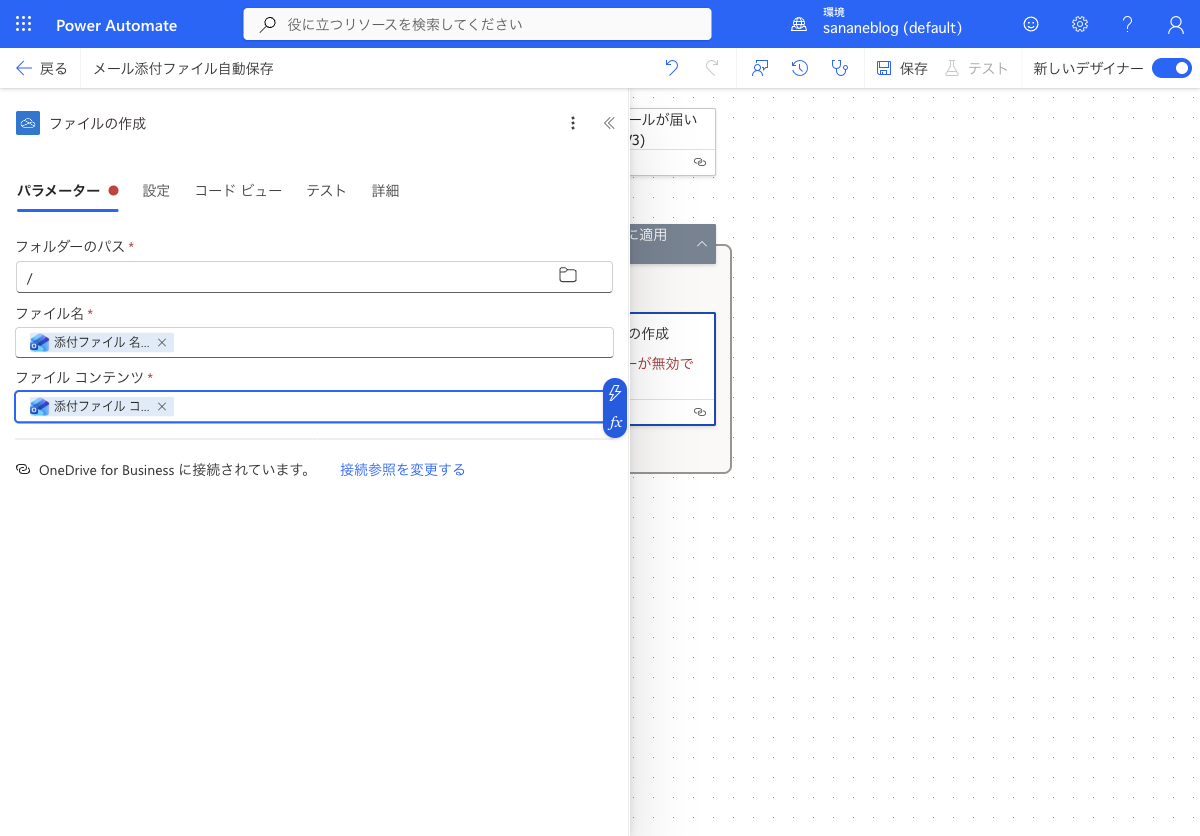Click the redo arrow icon
The width and height of the screenshot is (1200, 836).
[x=712, y=68]
